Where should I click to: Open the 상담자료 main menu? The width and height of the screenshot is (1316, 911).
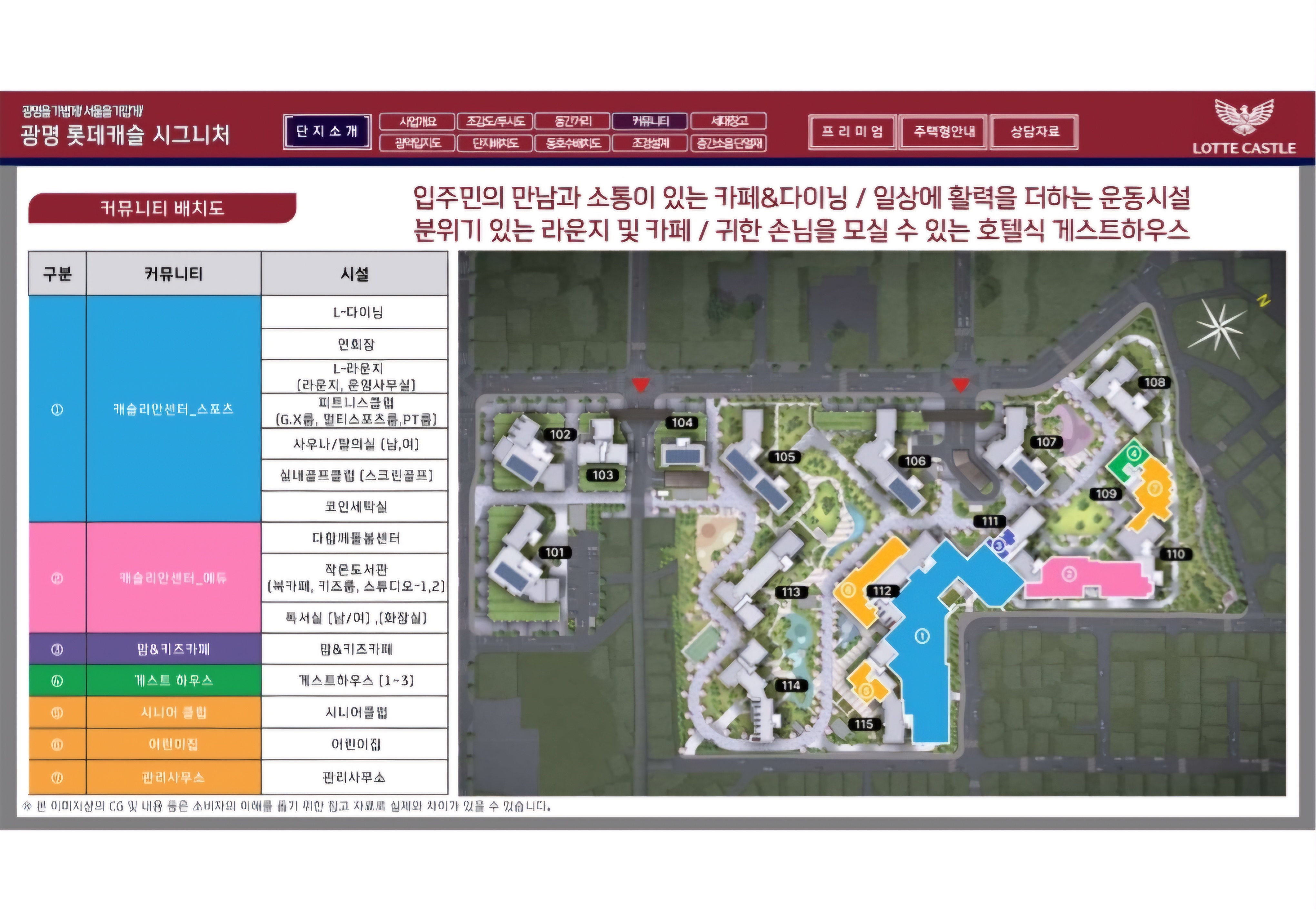pyautogui.click(x=1034, y=132)
